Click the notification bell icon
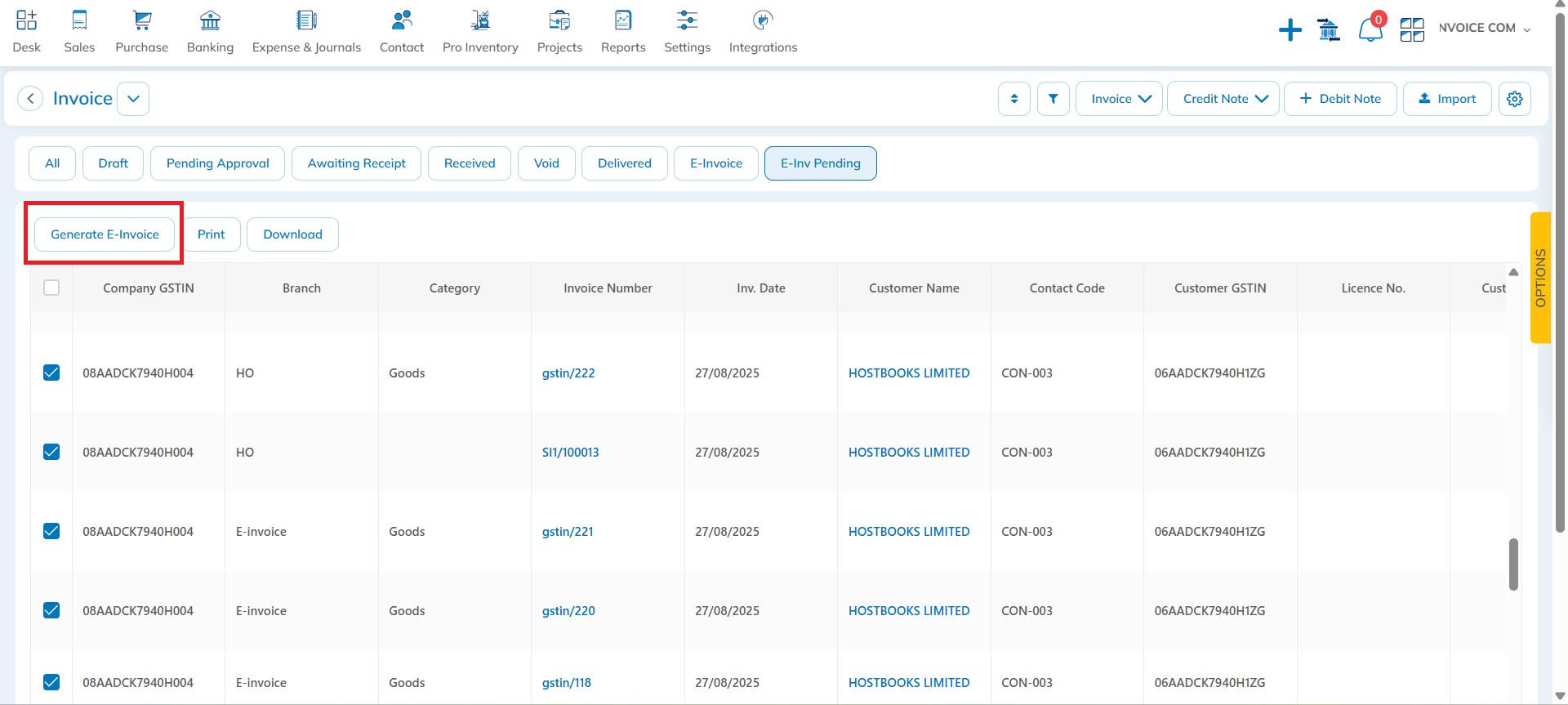1568x705 pixels. click(x=1370, y=30)
